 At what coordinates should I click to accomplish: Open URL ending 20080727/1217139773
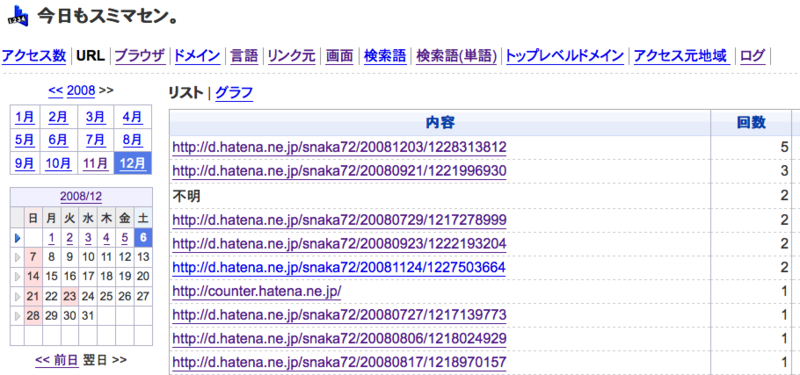(x=339, y=315)
